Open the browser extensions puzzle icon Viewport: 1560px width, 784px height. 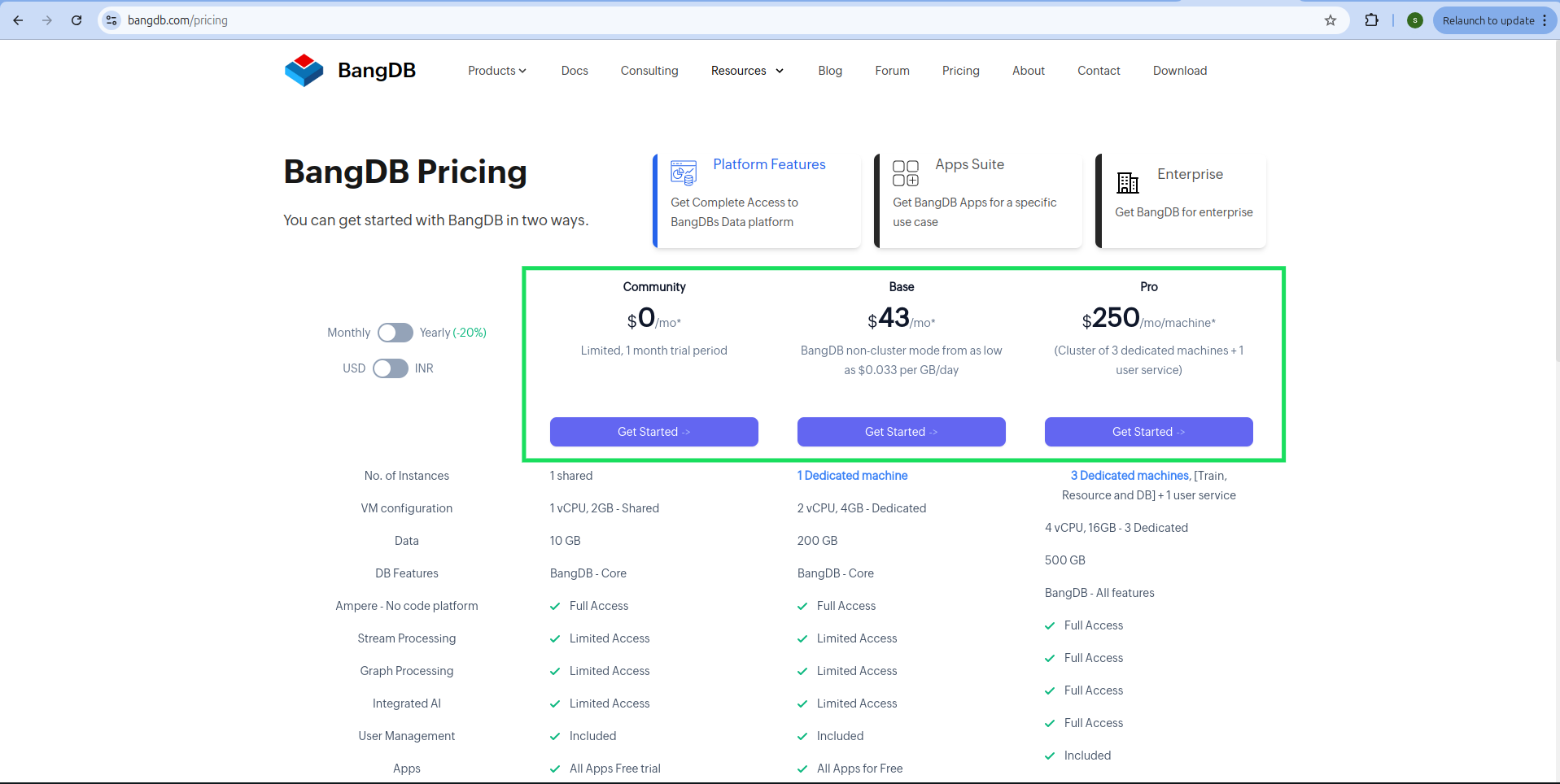pos(1372,20)
